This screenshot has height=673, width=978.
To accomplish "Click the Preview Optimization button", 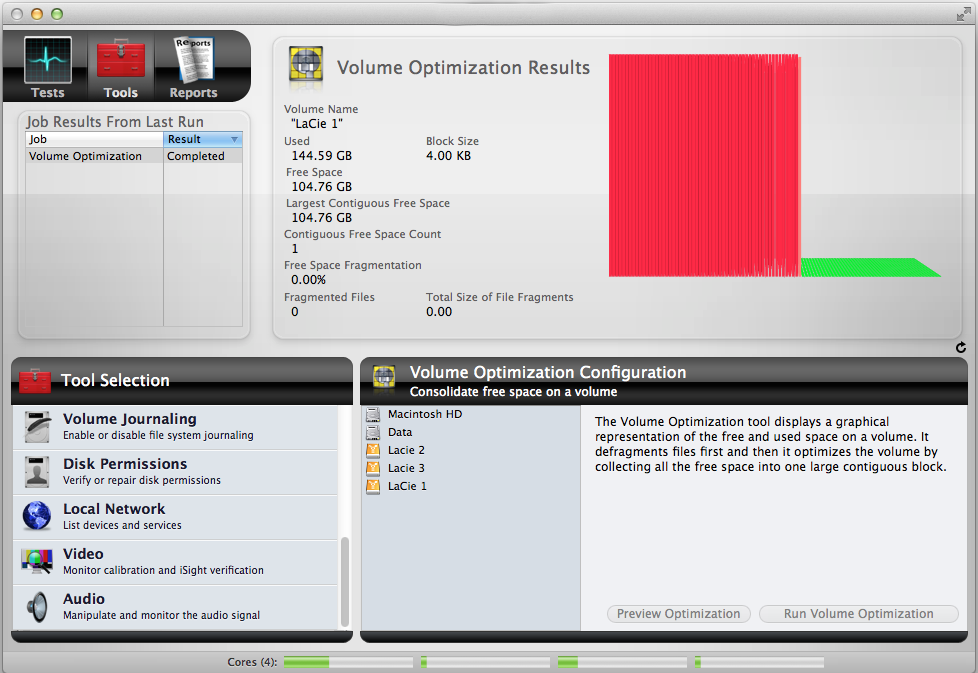I will [x=679, y=614].
